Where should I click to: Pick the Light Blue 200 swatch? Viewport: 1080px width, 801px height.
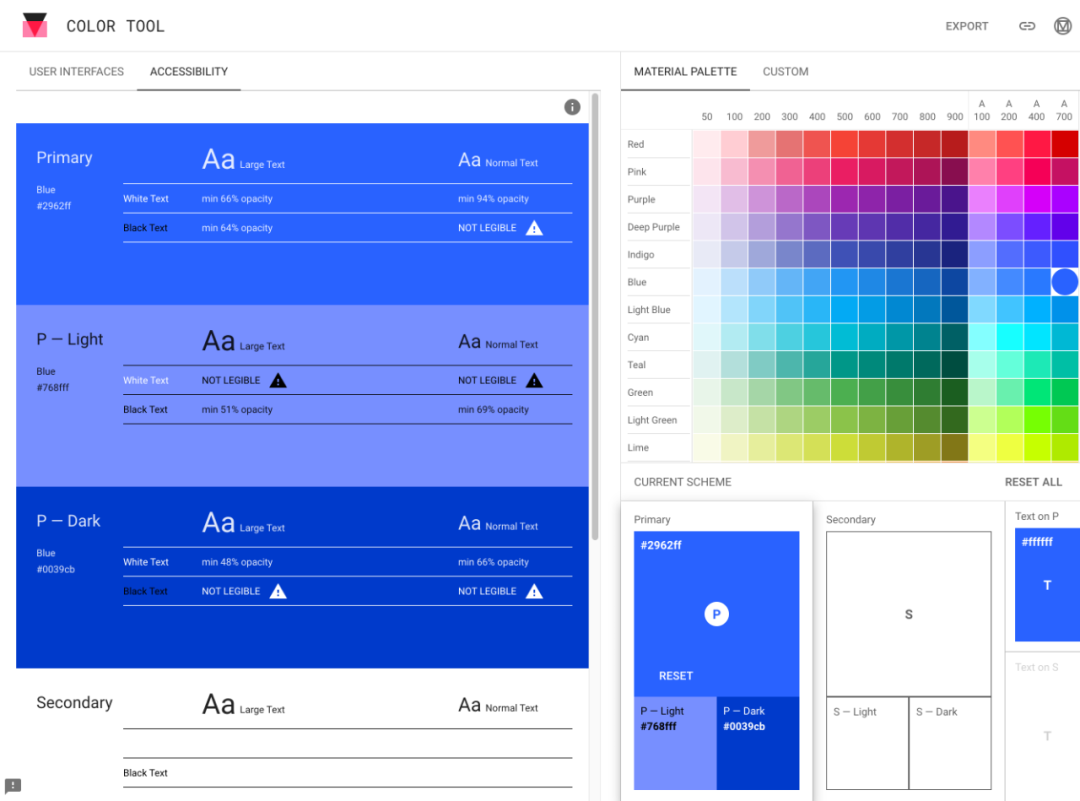[762, 309]
